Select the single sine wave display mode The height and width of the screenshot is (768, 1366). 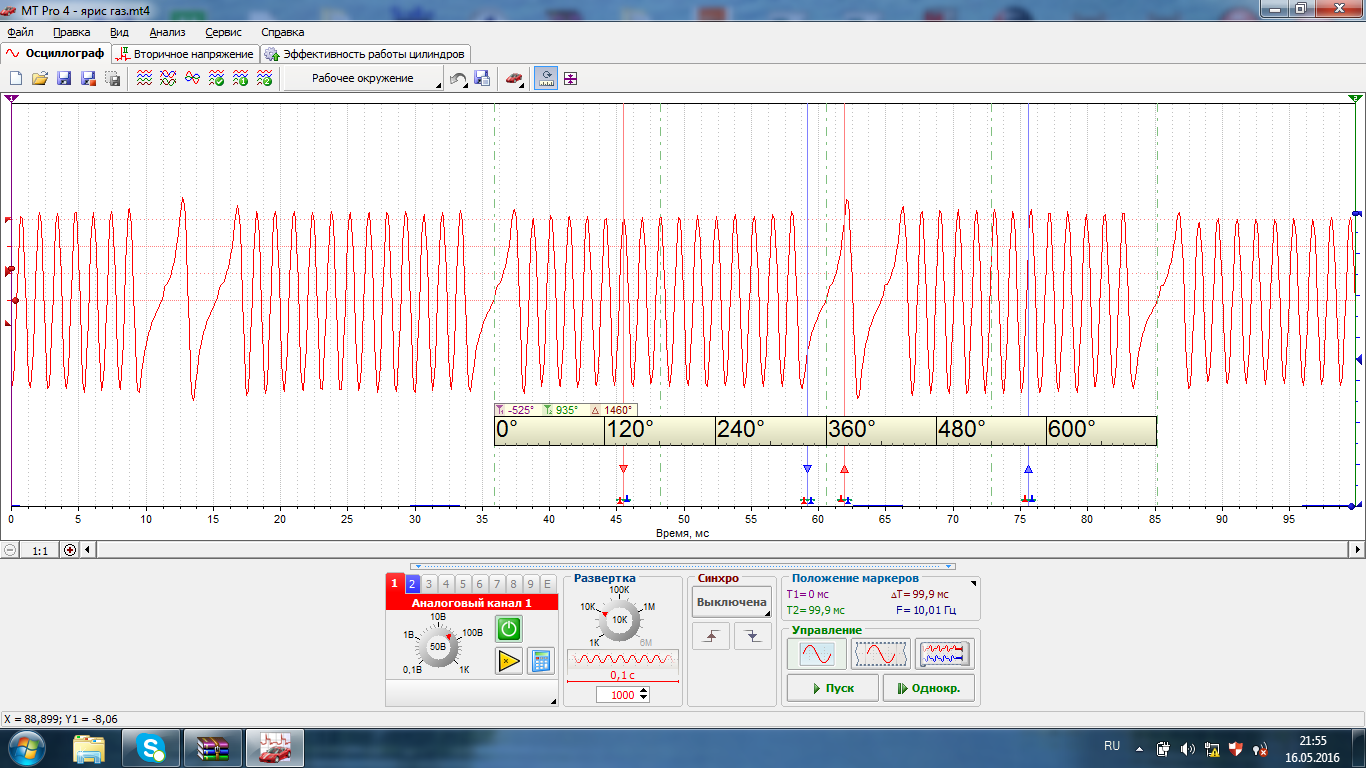pyautogui.click(x=816, y=654)
